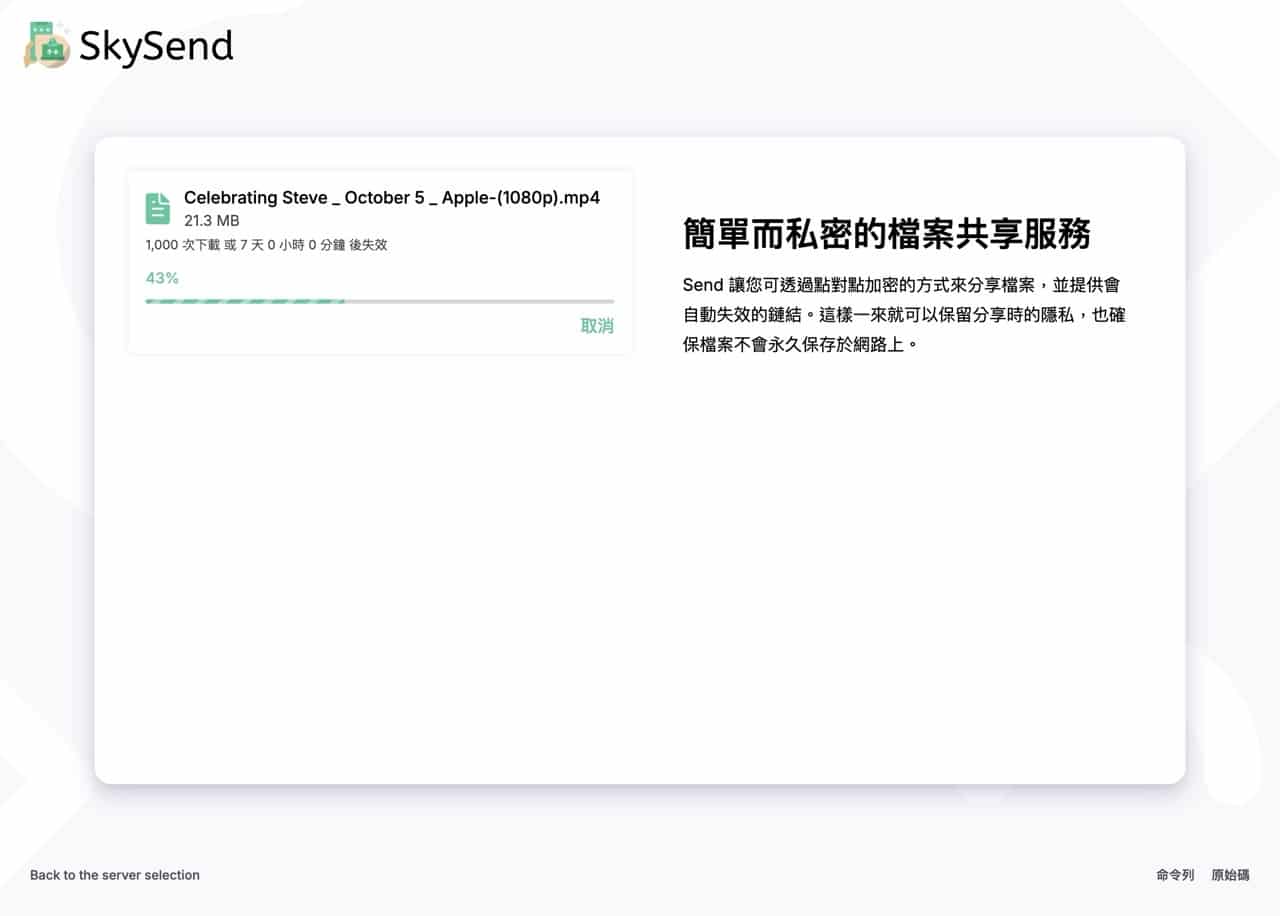1280x916 pixels.
Task: Cancel the upload with 取消
Action: click(x=597, y=326)
